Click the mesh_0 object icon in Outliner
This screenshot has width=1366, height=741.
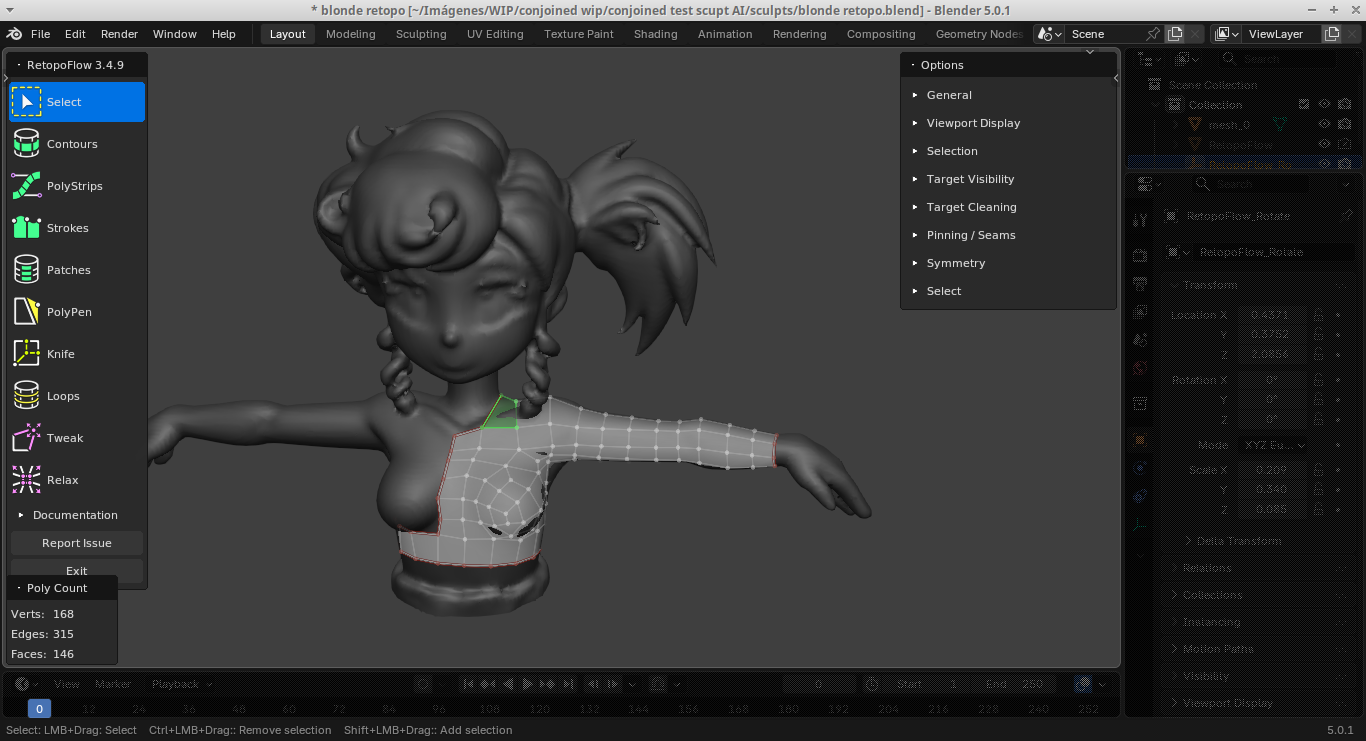[1194, 125]
